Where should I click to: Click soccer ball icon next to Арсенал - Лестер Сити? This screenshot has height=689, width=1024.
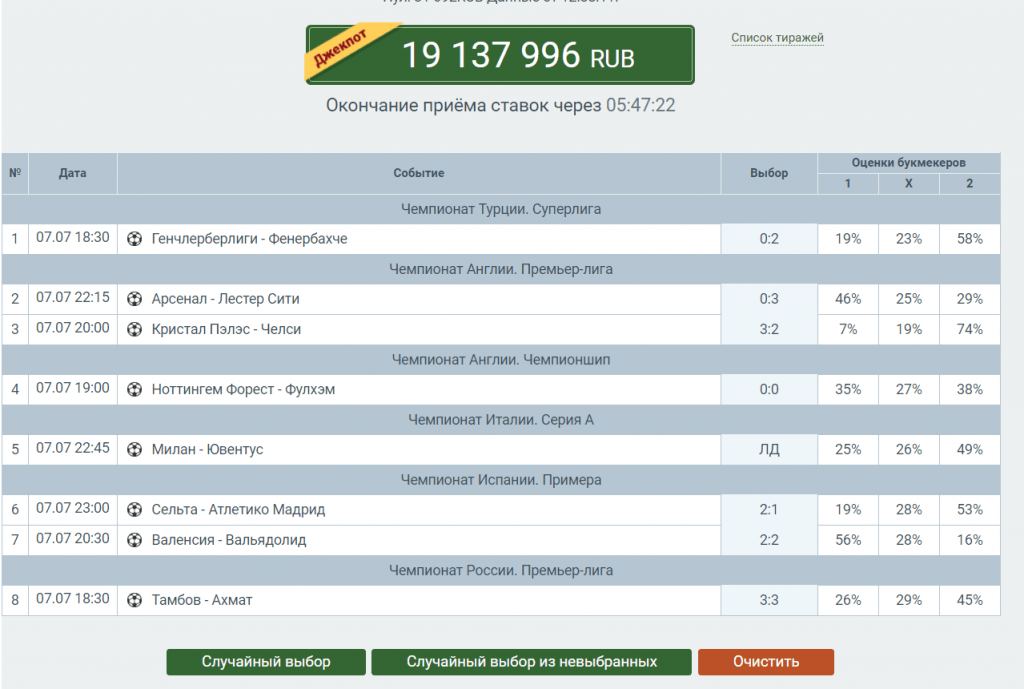pos(135,299)
